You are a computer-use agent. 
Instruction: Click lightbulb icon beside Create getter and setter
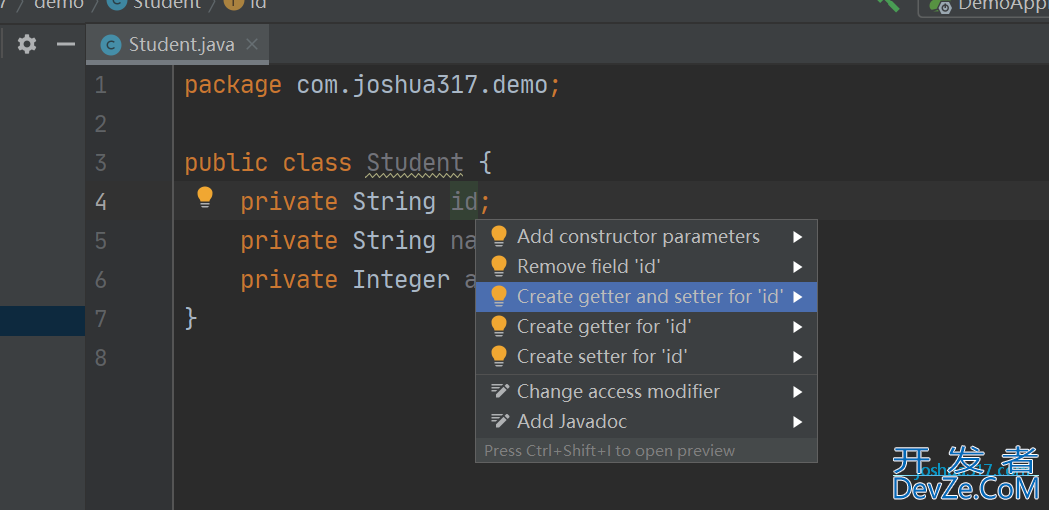point(499,296)
